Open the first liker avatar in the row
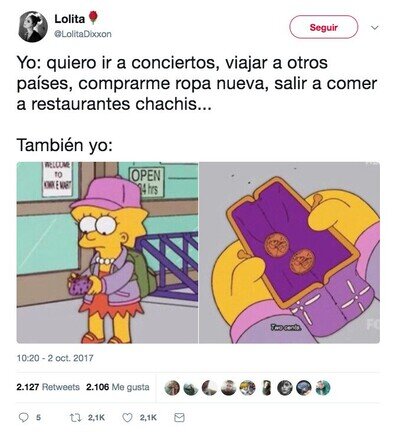This screenshot has height=441, width=400. [x=172, y=388]
